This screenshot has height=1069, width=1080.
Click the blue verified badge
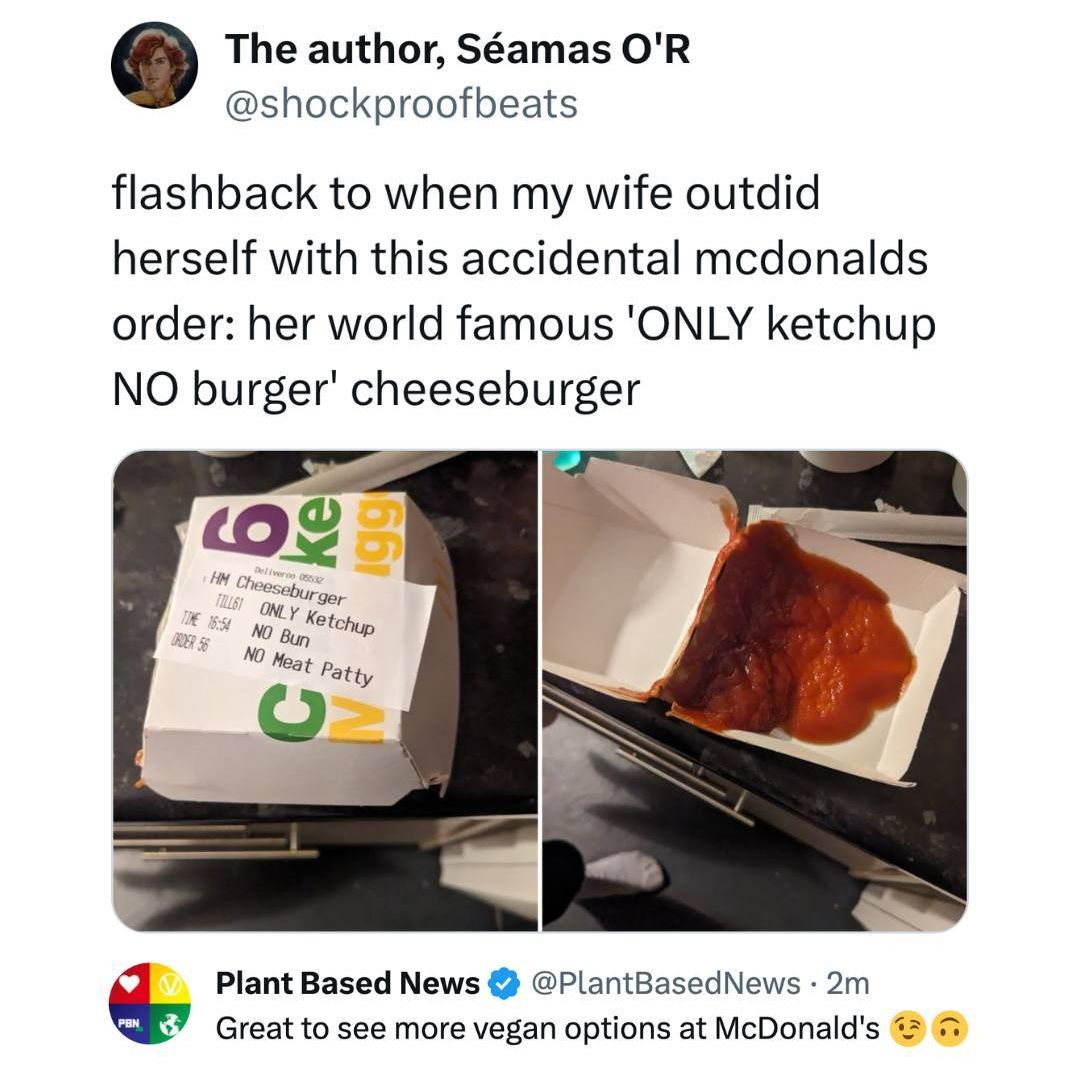[503, 983]
